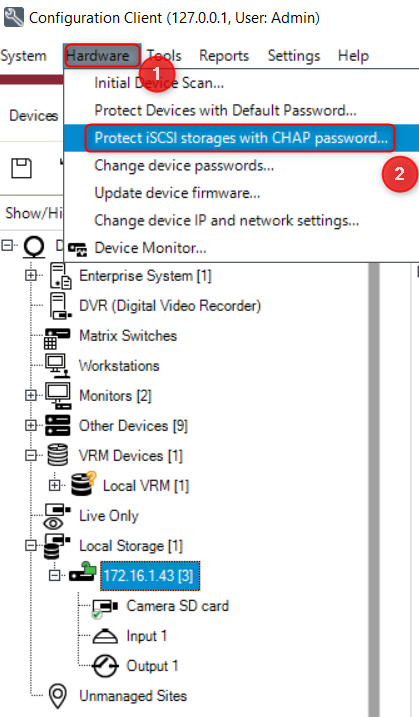Screen dimensions: 419x717
Task: Select the Input 1 bell icon
Action: tap(105, 636)
